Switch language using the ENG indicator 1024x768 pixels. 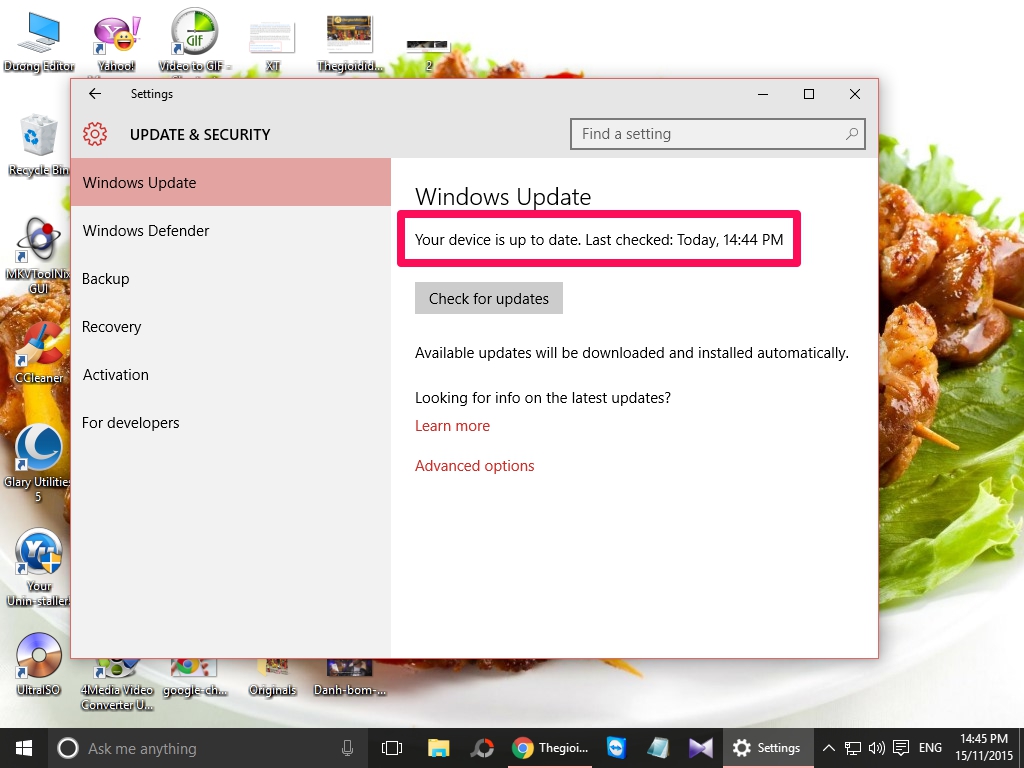(929, 747)
